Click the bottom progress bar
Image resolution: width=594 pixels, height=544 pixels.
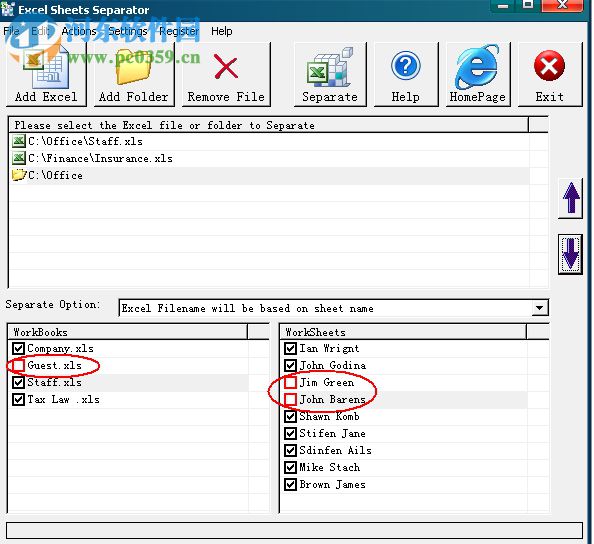coord(294,530)
